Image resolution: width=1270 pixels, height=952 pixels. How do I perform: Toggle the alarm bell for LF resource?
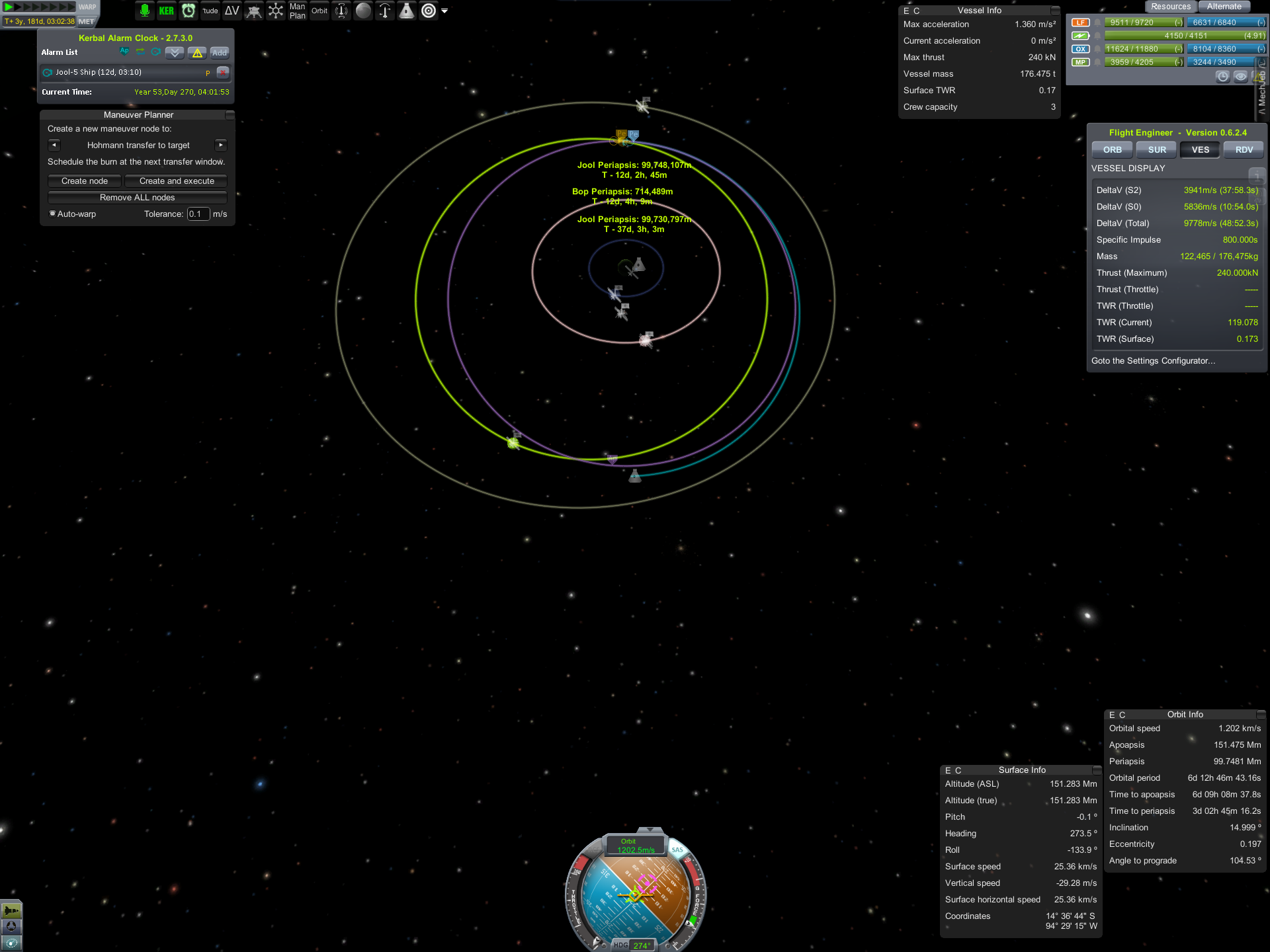[x=1097, y=22]
